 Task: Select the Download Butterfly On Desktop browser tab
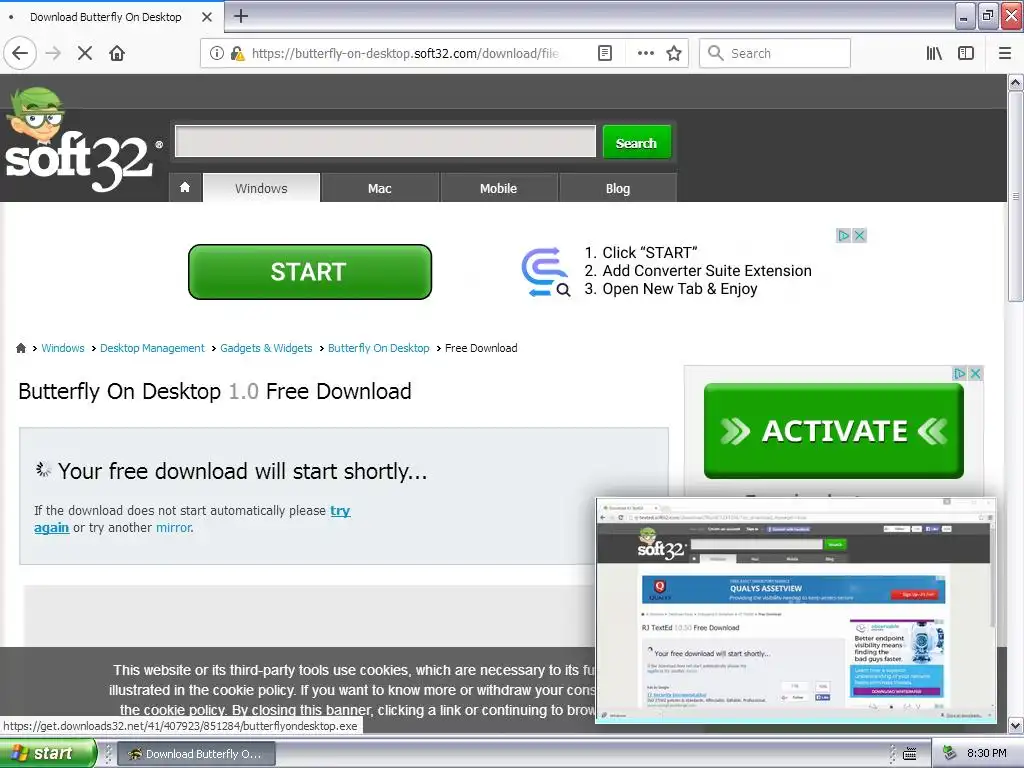tap(106, 17)
